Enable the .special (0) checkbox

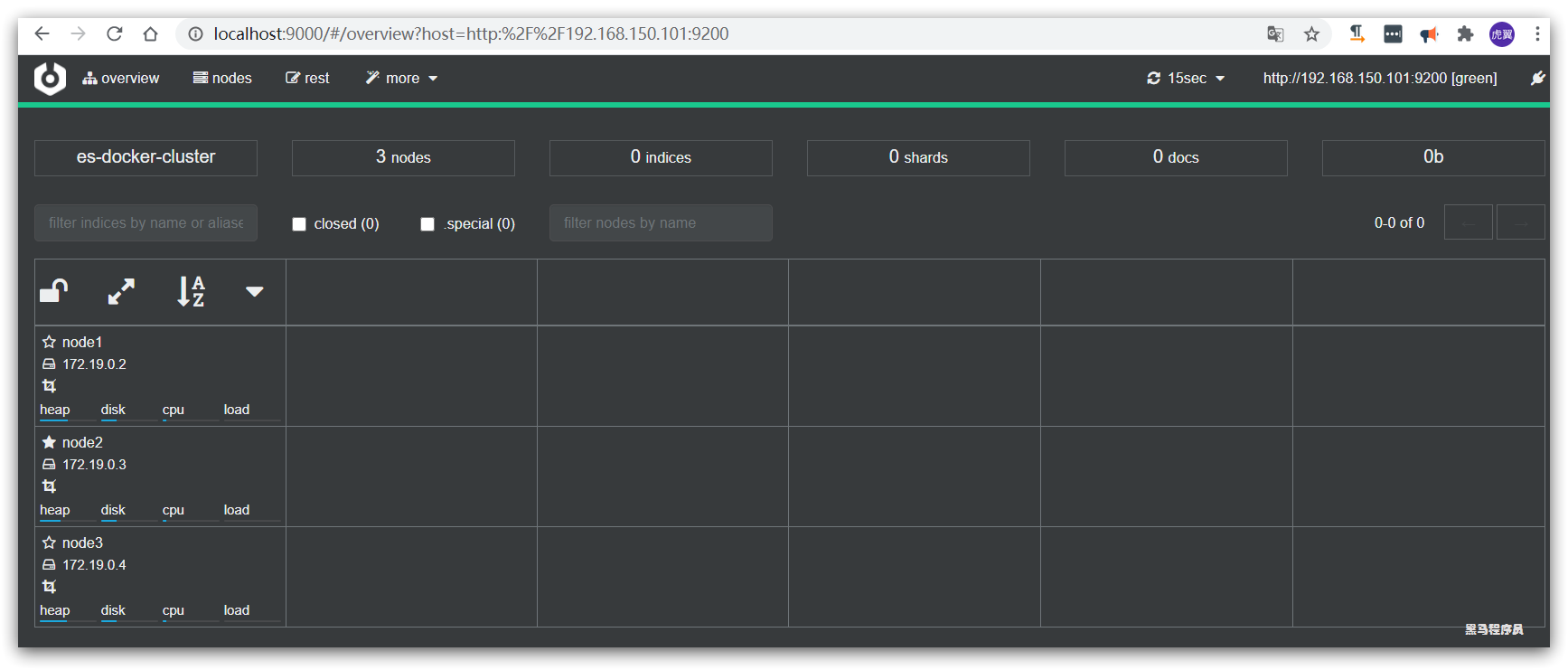coord(427,224)
